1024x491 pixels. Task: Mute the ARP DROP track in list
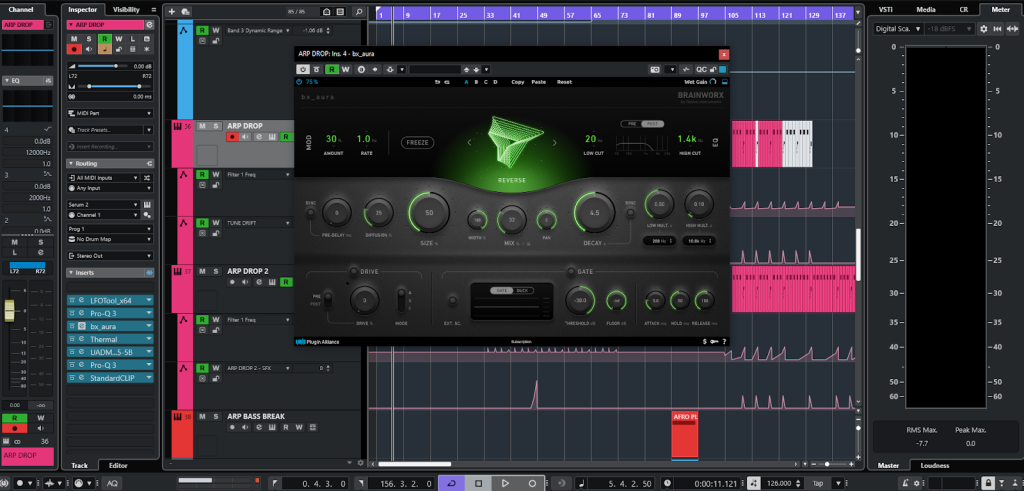202,126
